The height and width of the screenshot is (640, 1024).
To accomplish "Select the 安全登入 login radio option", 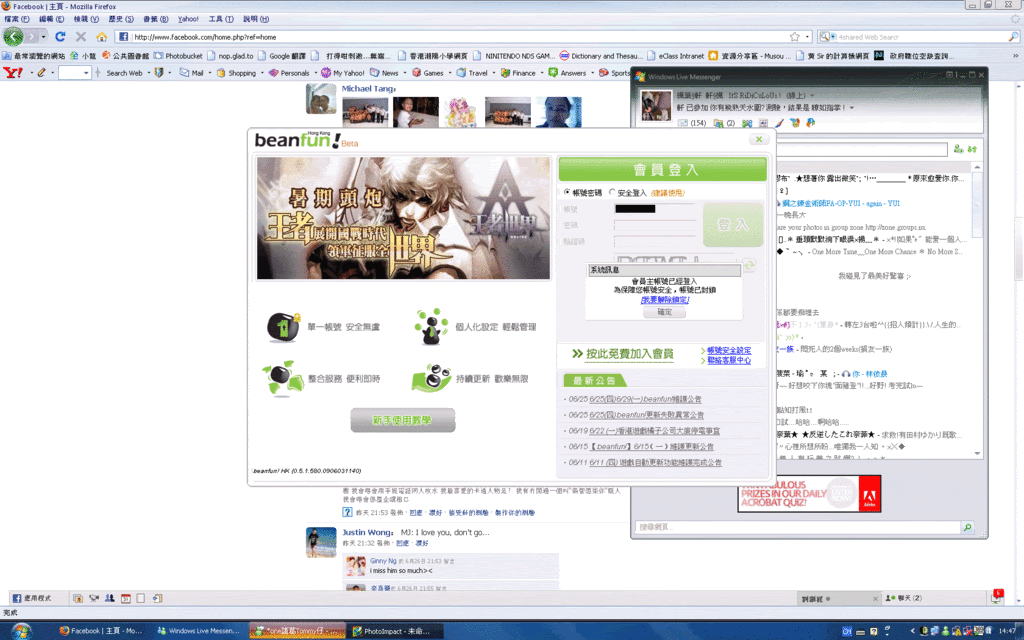I will click(x=612, y=193).
